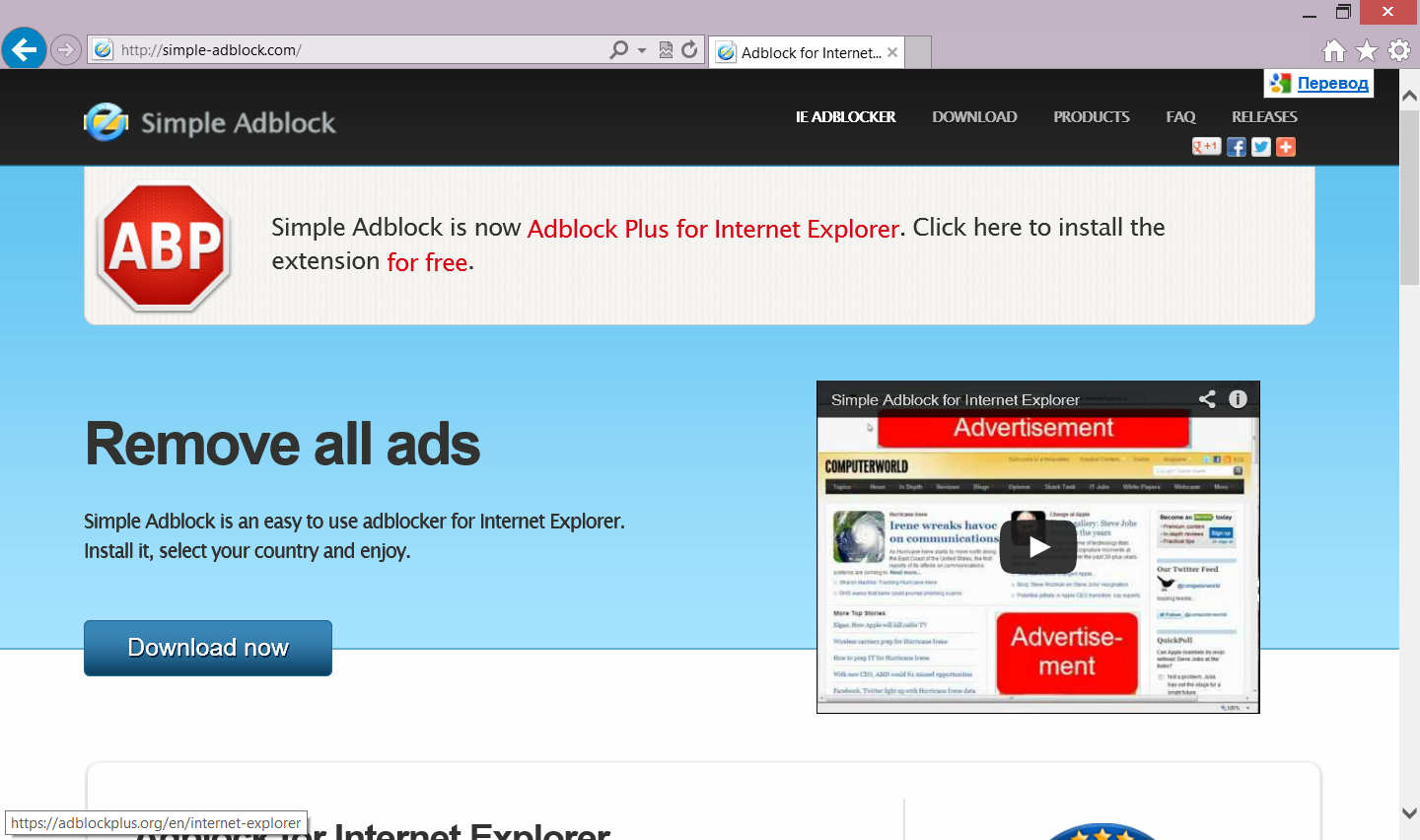This screenshot has width=1420, height=840.
Task: Click the Download now button
Action: [x=207, y=648]
